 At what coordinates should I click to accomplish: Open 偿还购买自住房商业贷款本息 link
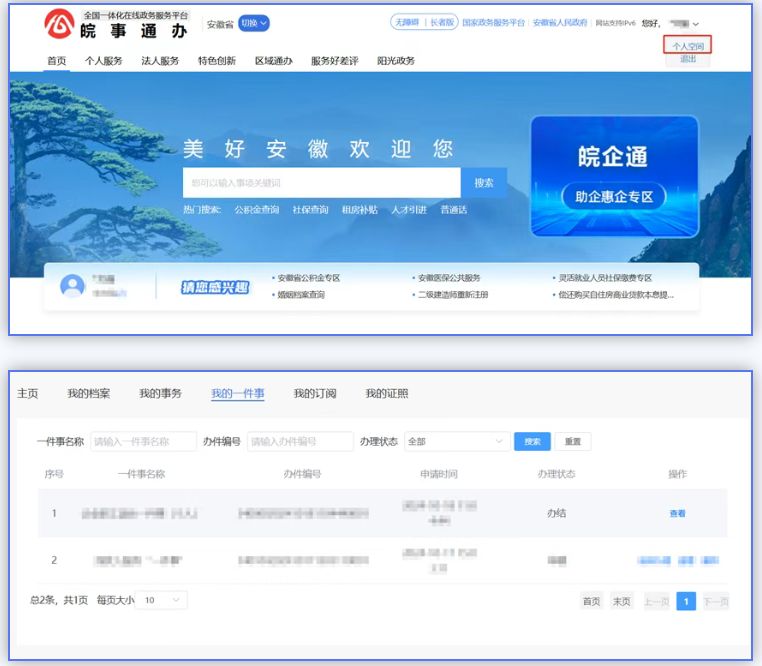[616, 295]
